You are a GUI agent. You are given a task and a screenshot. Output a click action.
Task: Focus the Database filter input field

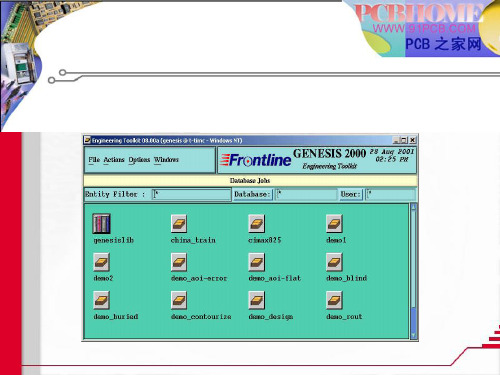[x=306, y=194]
